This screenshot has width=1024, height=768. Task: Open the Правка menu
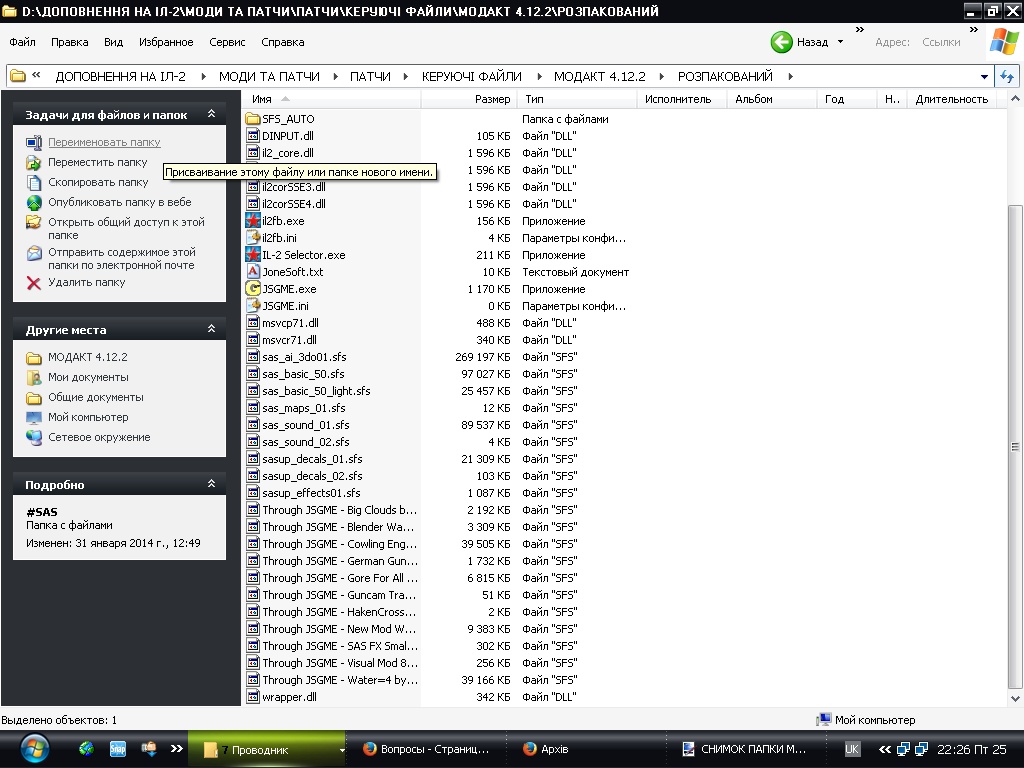tap(69, 42)
